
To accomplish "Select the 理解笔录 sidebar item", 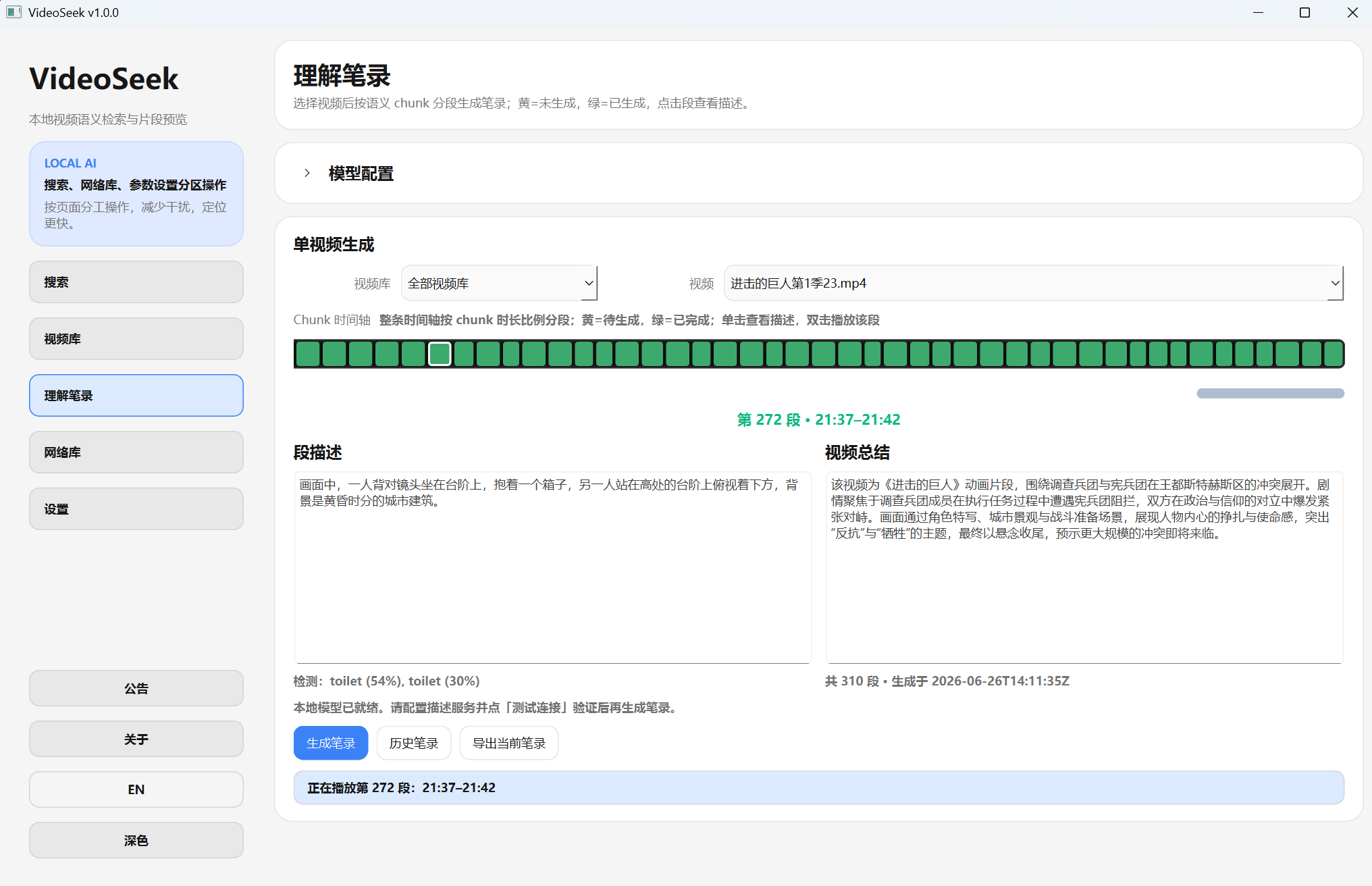I will click(136, 395).
